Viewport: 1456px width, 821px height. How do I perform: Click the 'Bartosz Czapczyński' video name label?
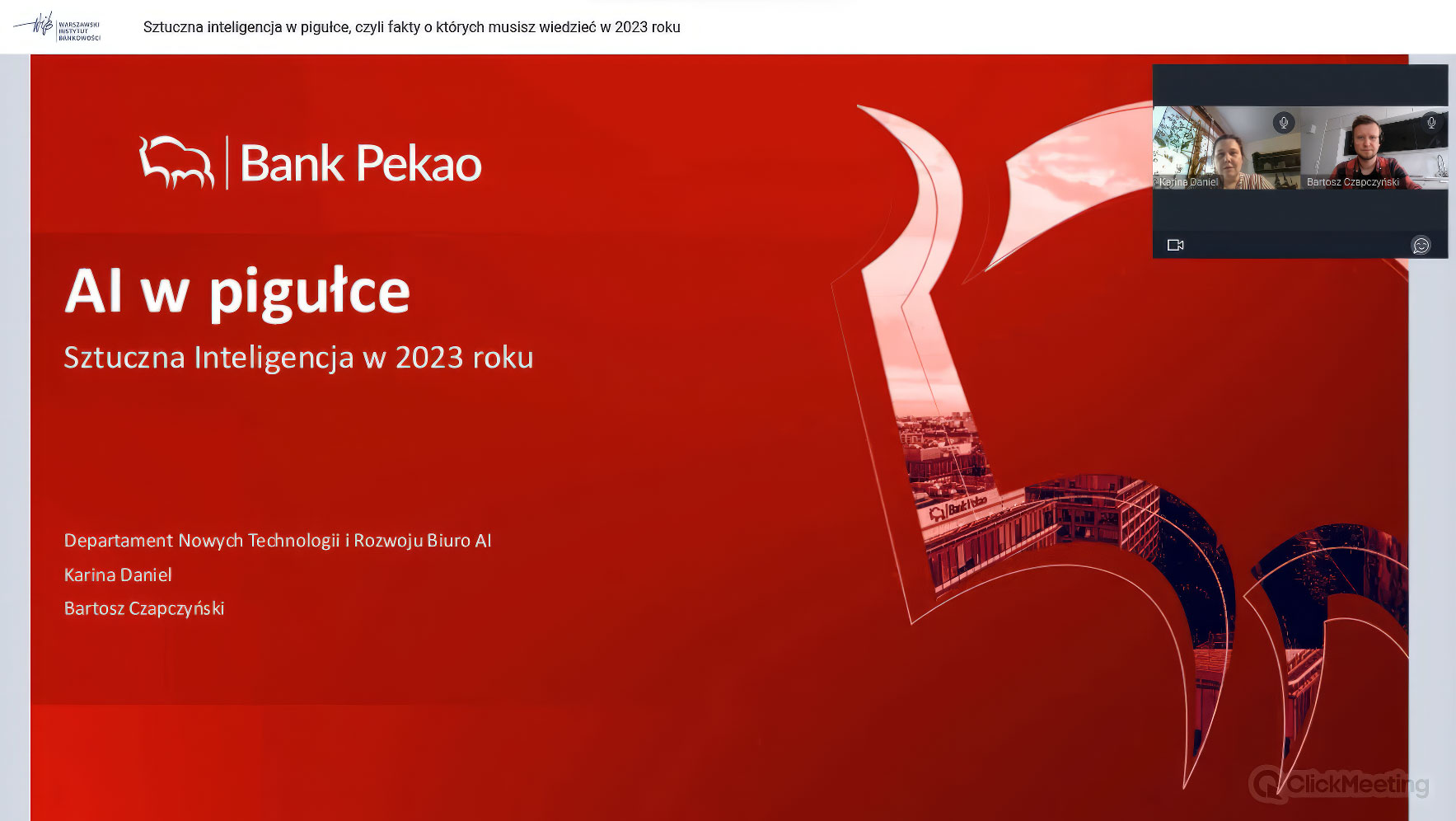pos(1353,182)
